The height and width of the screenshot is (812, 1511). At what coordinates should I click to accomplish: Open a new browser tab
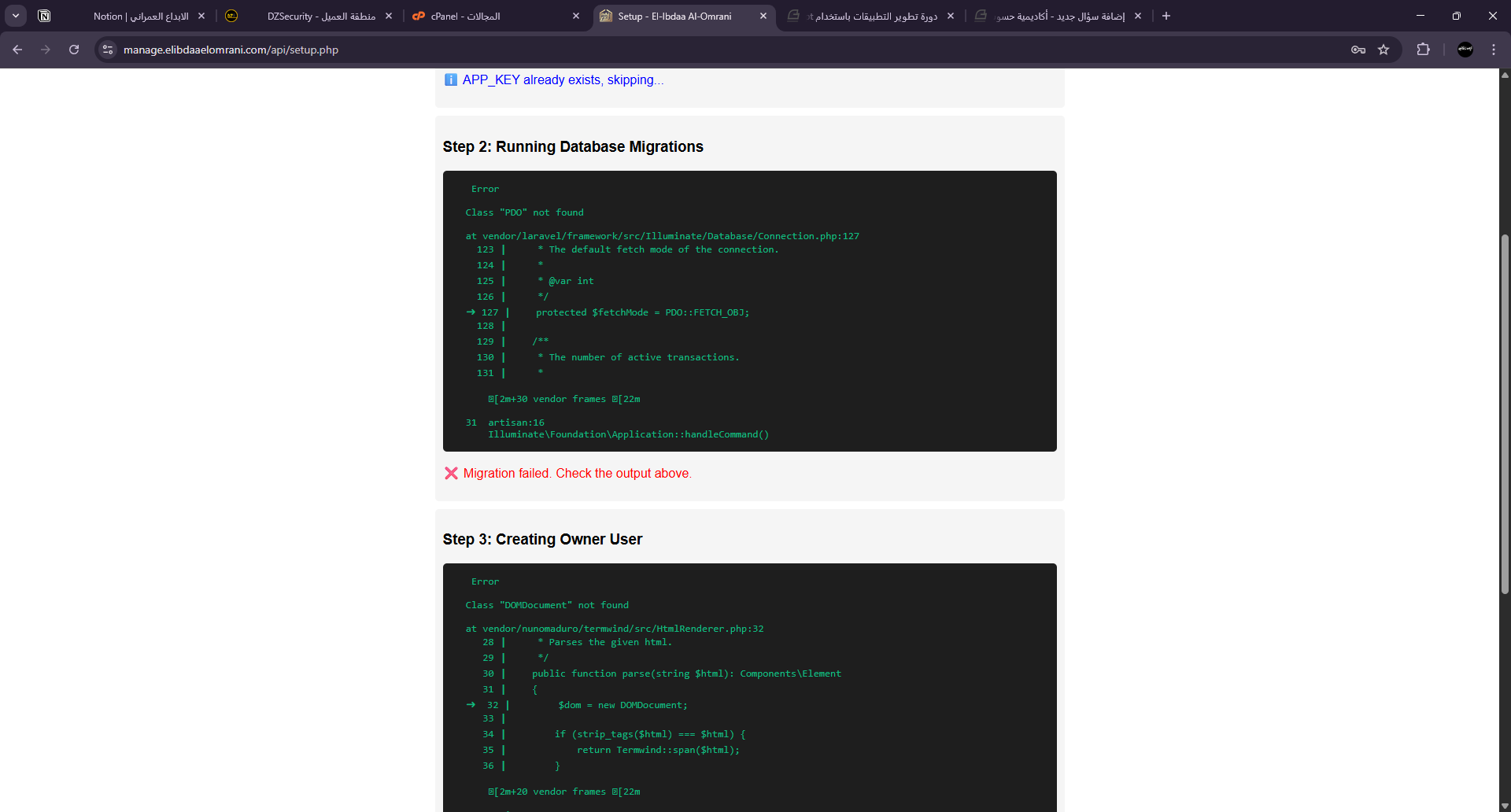point(1166,16)
